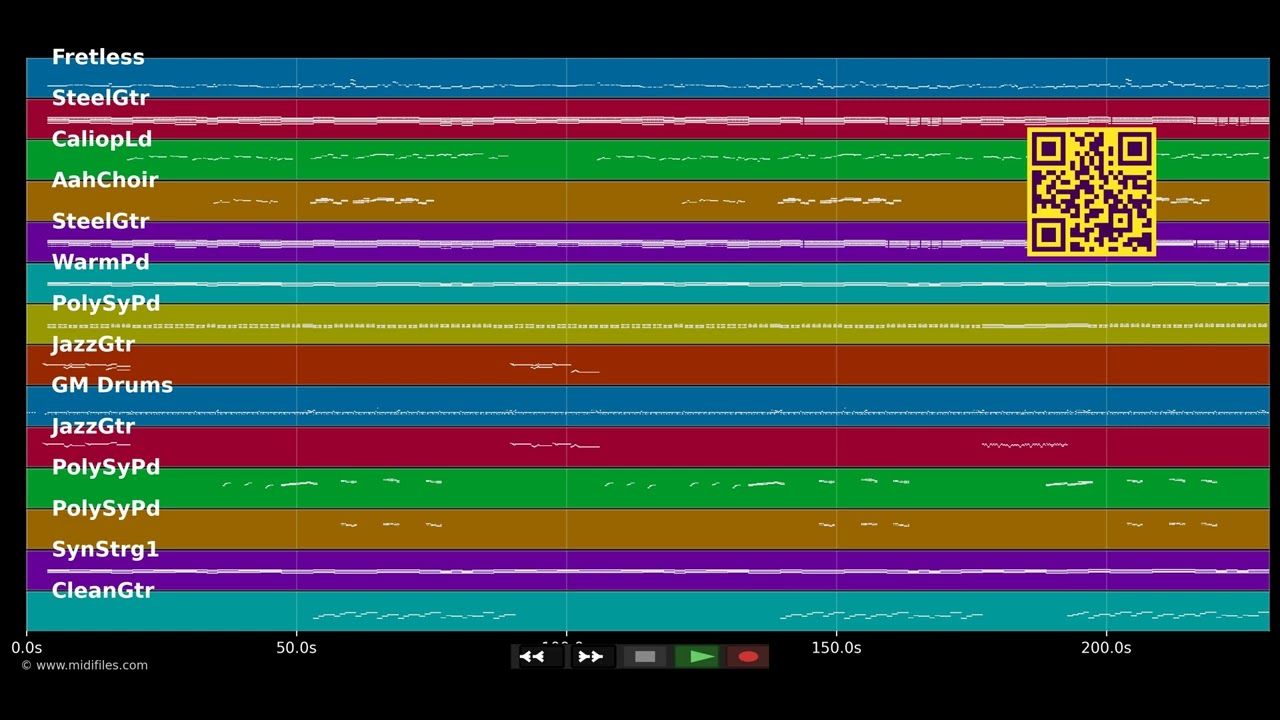
Task: Stop playback with the gray square button
Action: click(x=645, y=657)
